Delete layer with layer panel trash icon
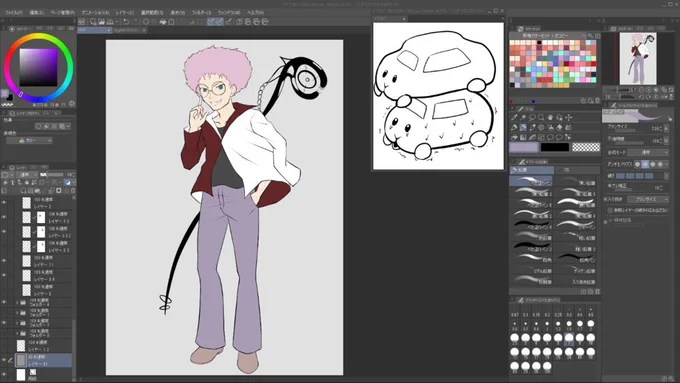The height and width of the screenshot is (383, 680). 73,190
